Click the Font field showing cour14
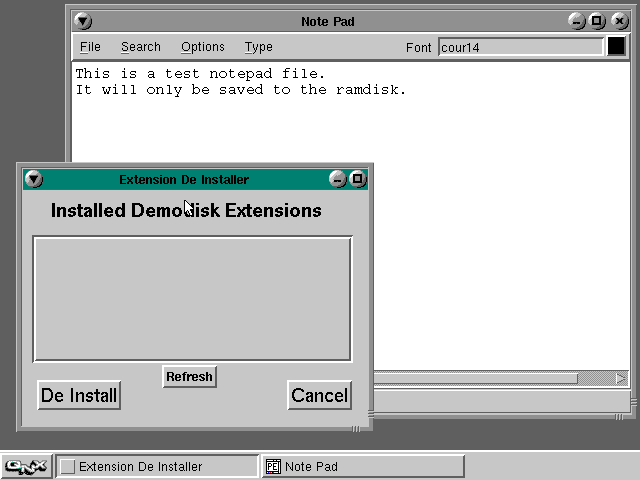This screenshot has height=480, width=640. (x=520, y=47)
